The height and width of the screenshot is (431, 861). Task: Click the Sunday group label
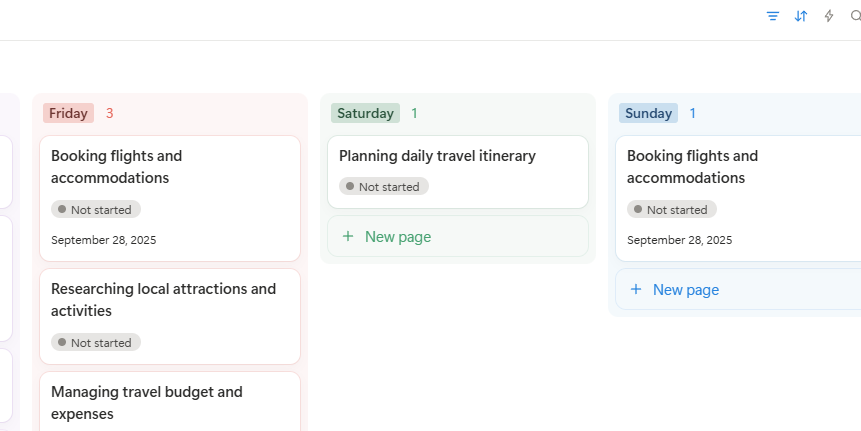click(x=648, y=113)
